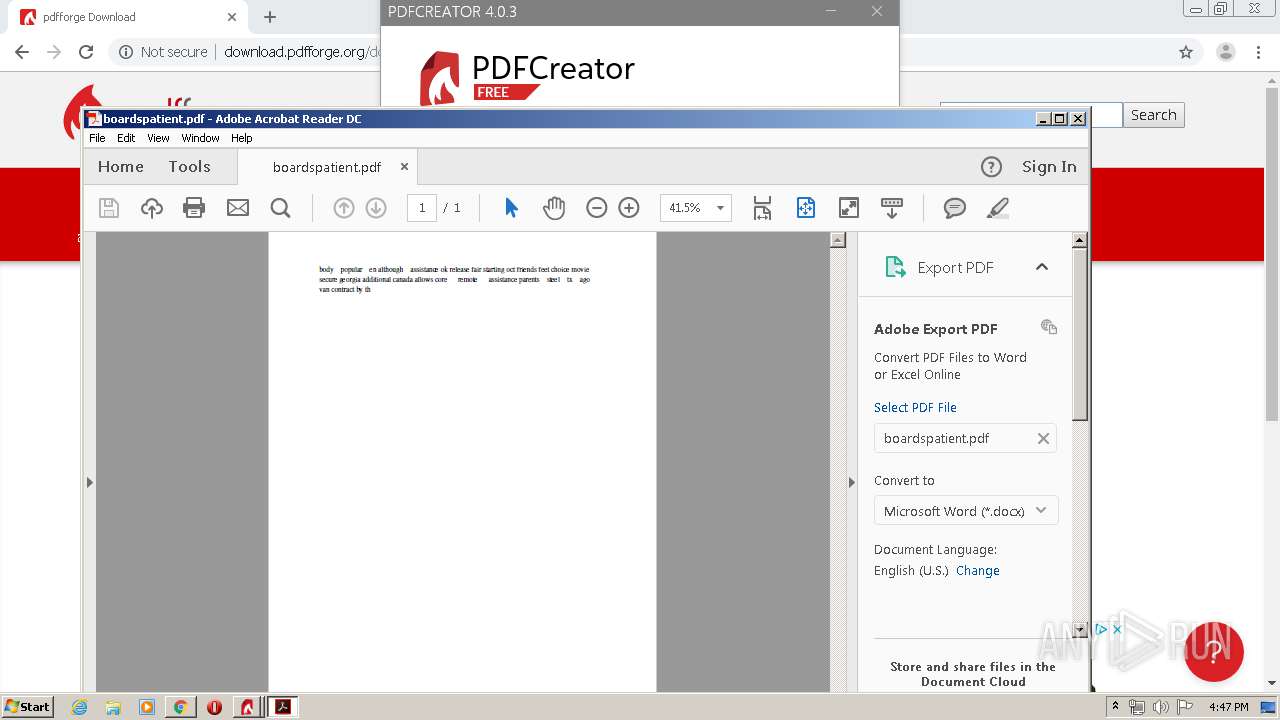Change the document language link
1280x720 pixels.
[978, 571]
